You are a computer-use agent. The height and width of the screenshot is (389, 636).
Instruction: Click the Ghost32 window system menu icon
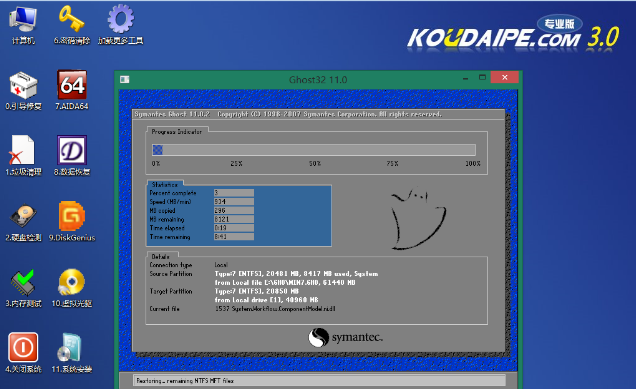(125, 80)
